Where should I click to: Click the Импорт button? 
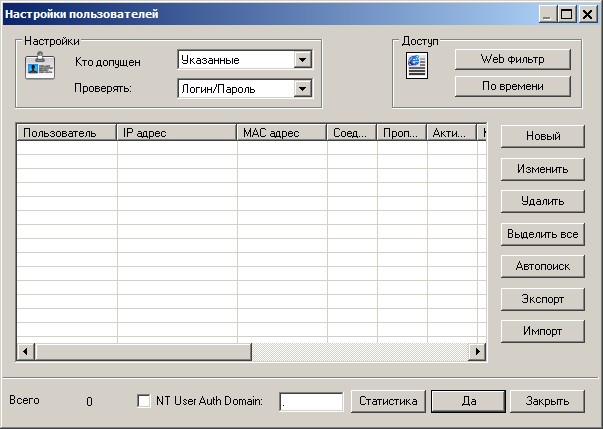tap(541, 331)
